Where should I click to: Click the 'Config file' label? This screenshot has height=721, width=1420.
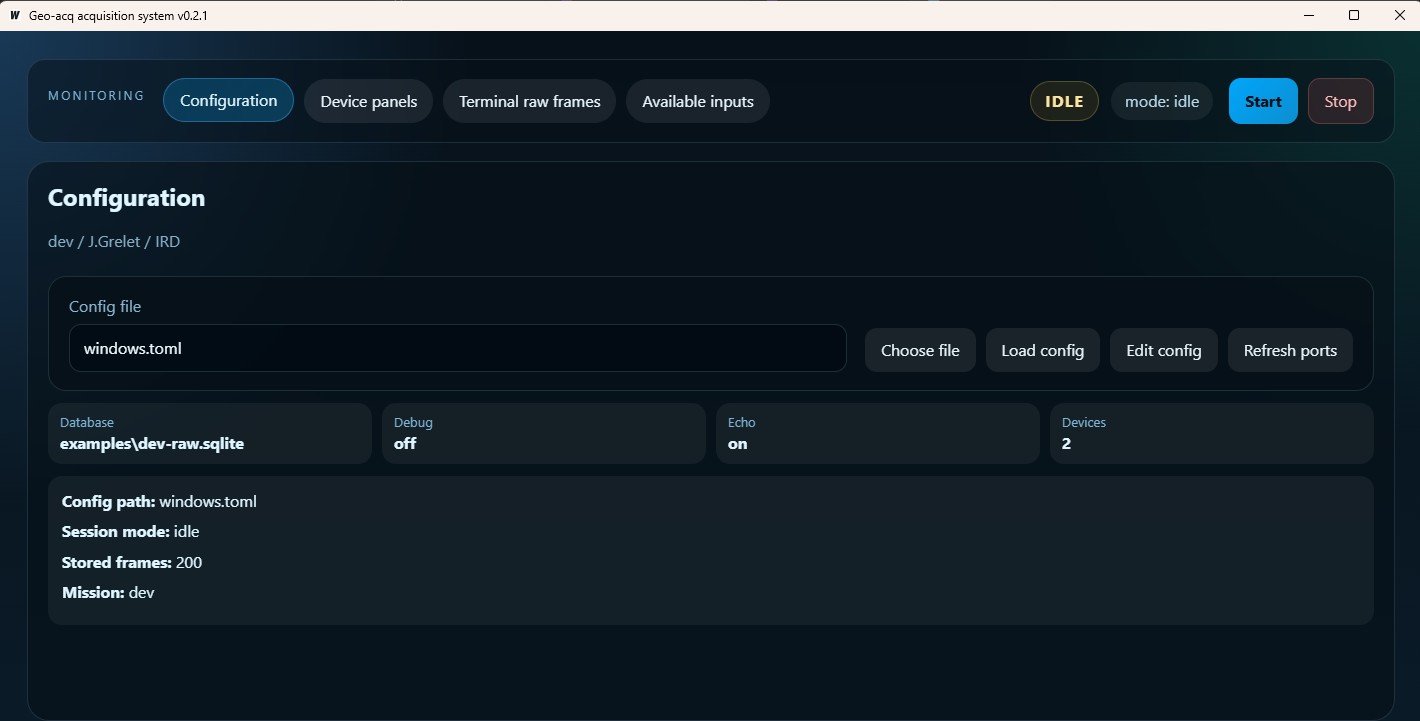[105, 306]
